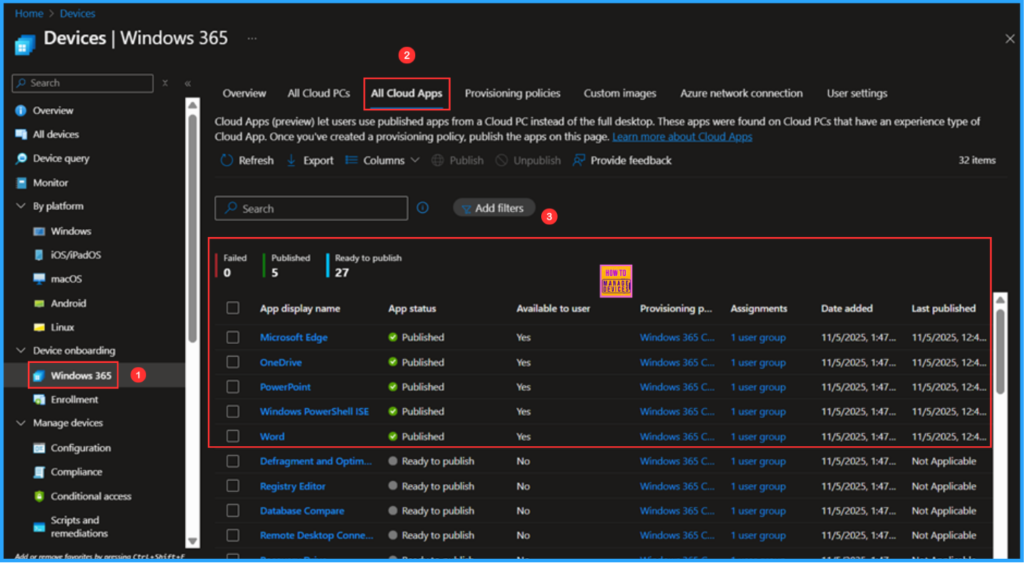Switch to the All Cloud PCs tab
Screen dimensions: 1024x563
click(x=319, y=93)
